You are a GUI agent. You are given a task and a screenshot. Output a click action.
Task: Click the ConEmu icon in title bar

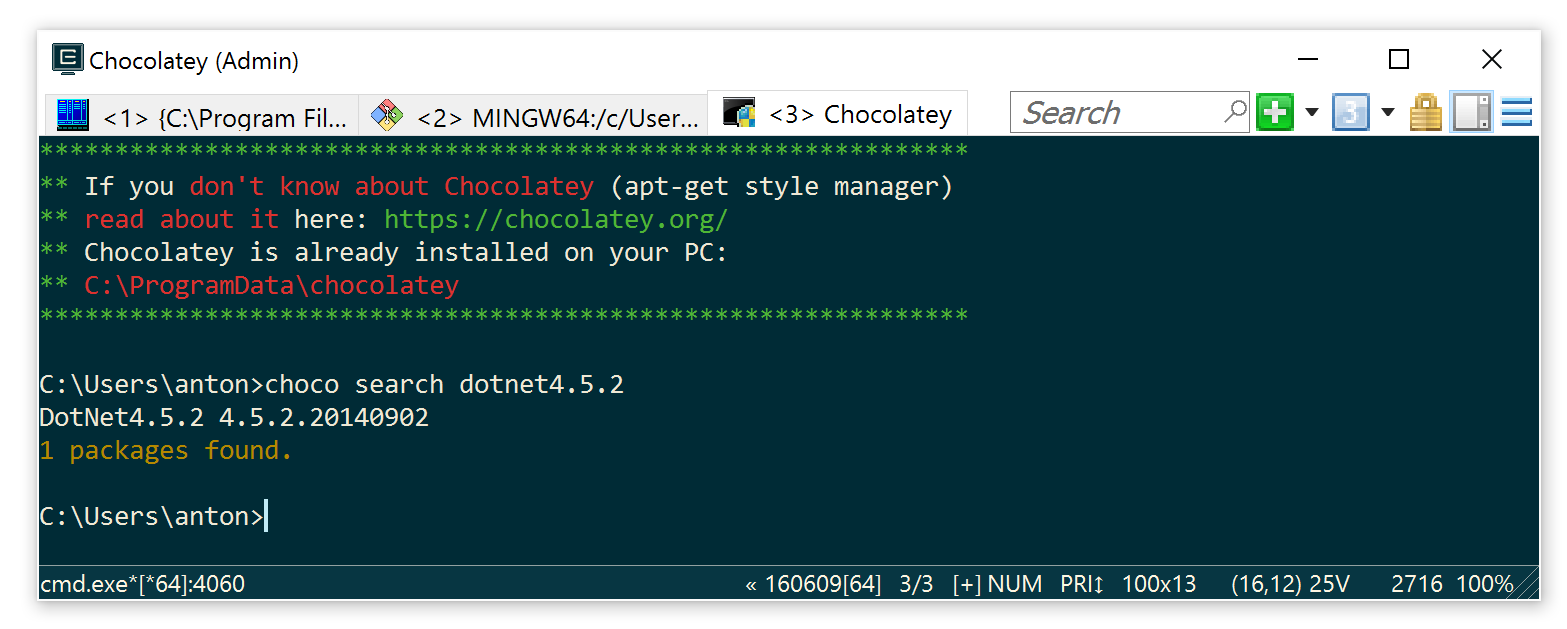coord(67,60)
